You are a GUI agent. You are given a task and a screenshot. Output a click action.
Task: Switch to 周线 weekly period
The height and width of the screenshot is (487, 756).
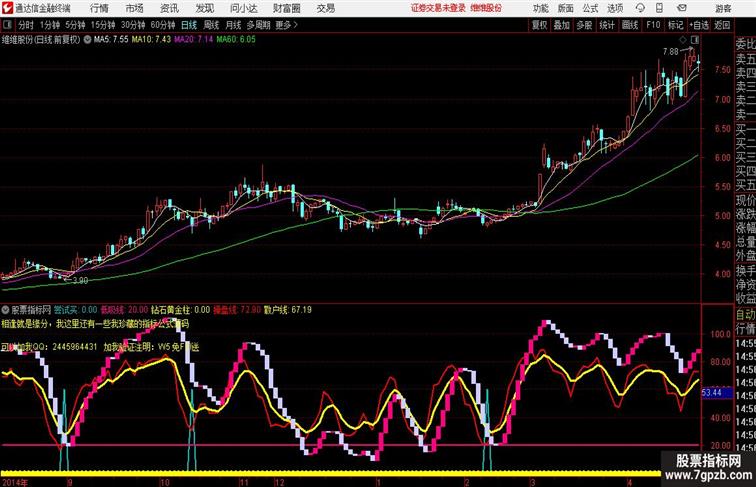(211, 25)
